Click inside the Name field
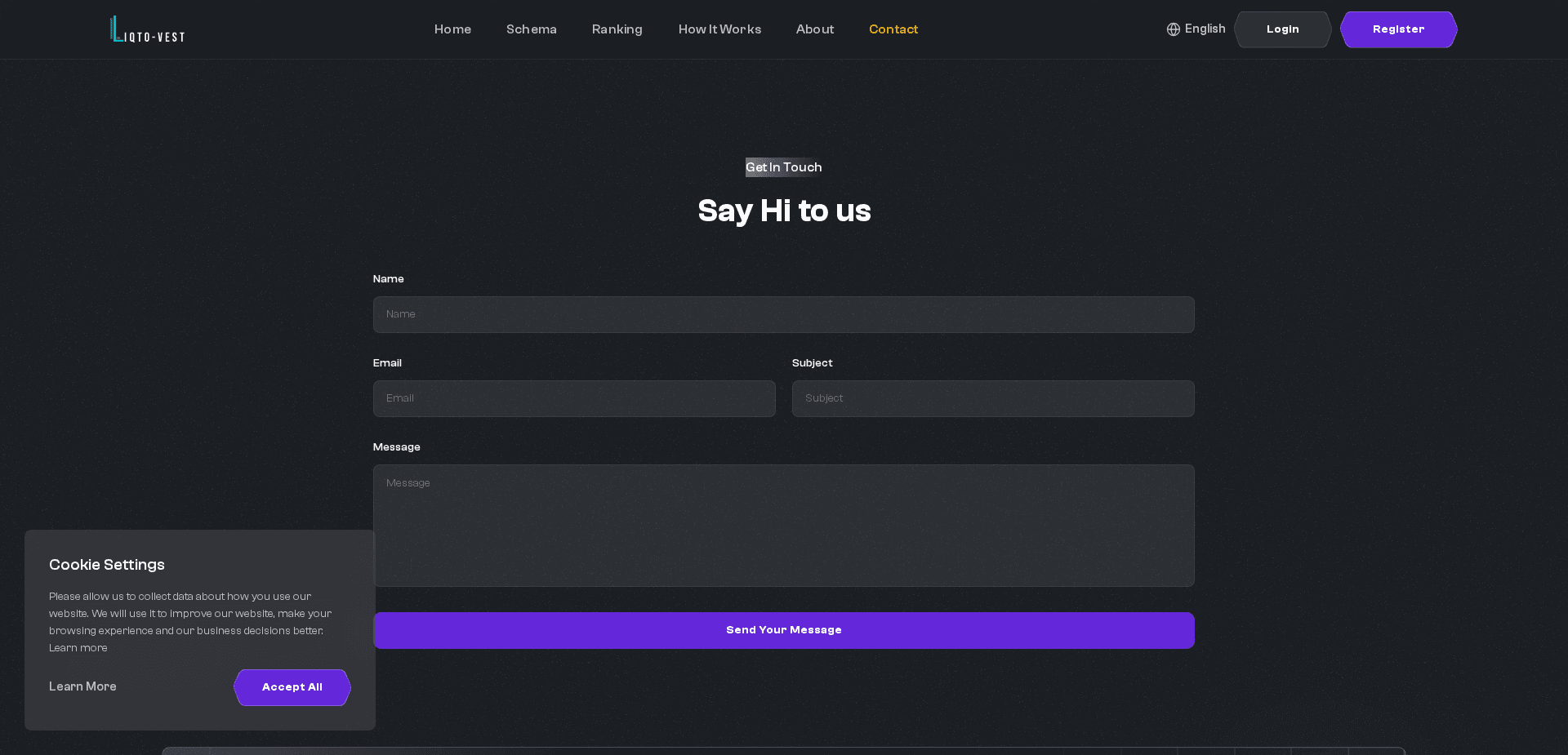This screenshot has width=1568, height=755. point(783,314)
